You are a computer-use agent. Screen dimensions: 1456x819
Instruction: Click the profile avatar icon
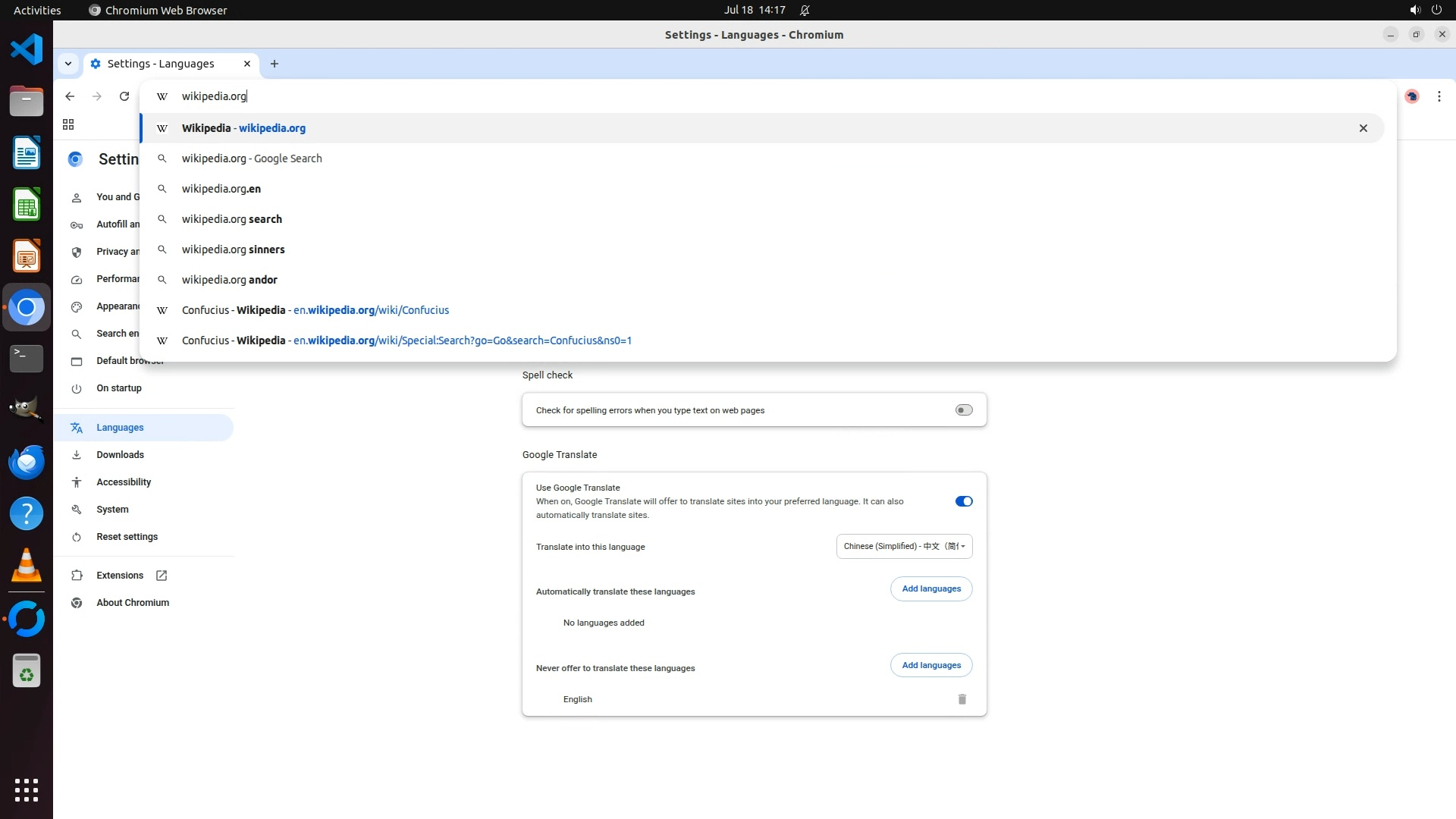1411,96
